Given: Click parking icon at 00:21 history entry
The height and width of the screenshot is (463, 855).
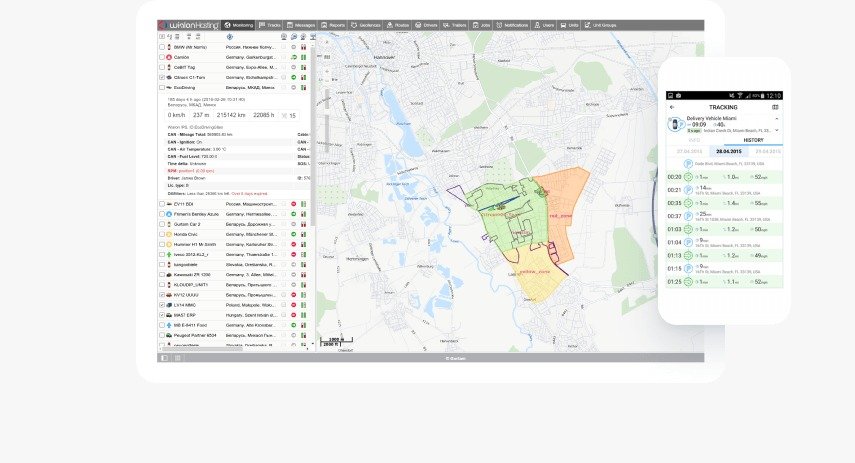Looking at the screenshot, I should point(688,189).
